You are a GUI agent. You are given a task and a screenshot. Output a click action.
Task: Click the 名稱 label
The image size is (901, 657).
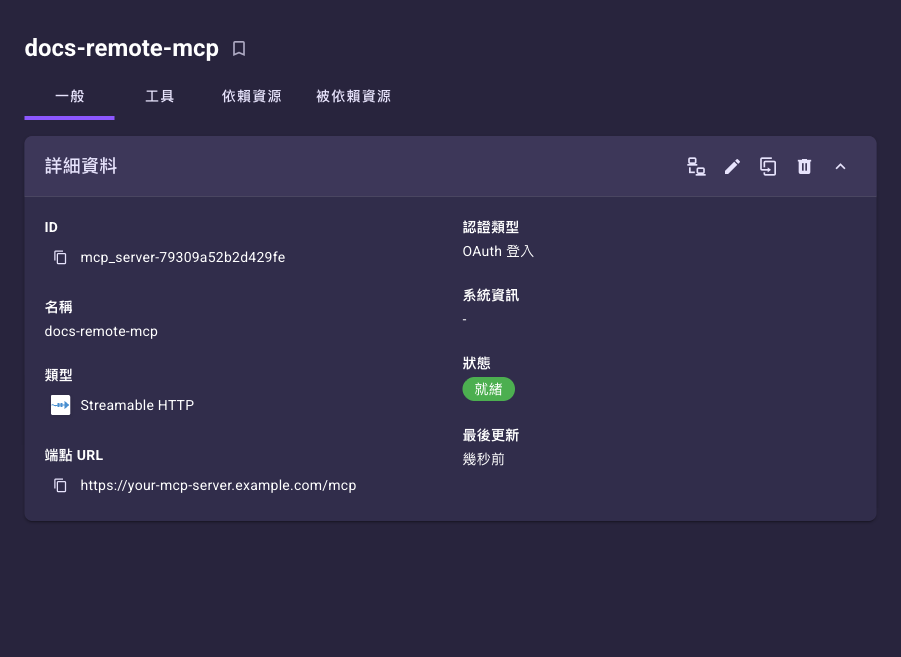59,307
